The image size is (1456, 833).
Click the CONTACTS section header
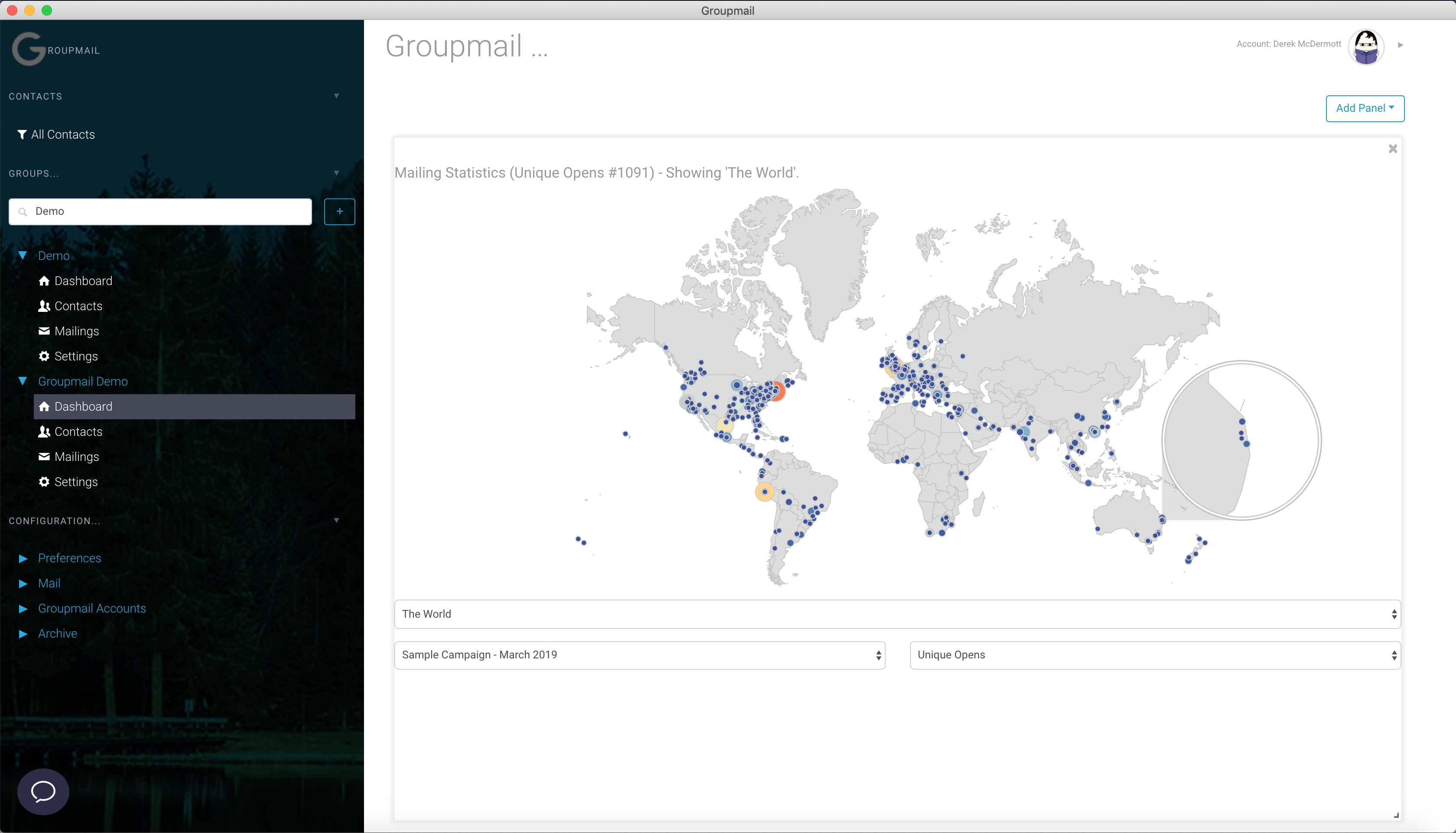[36, 96]
